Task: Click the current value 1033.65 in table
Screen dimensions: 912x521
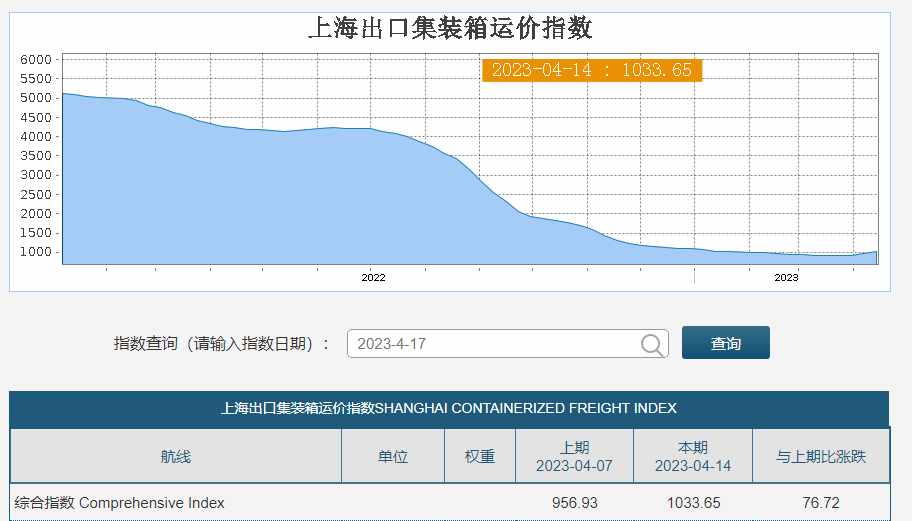Action: click(x=693, y=503)
